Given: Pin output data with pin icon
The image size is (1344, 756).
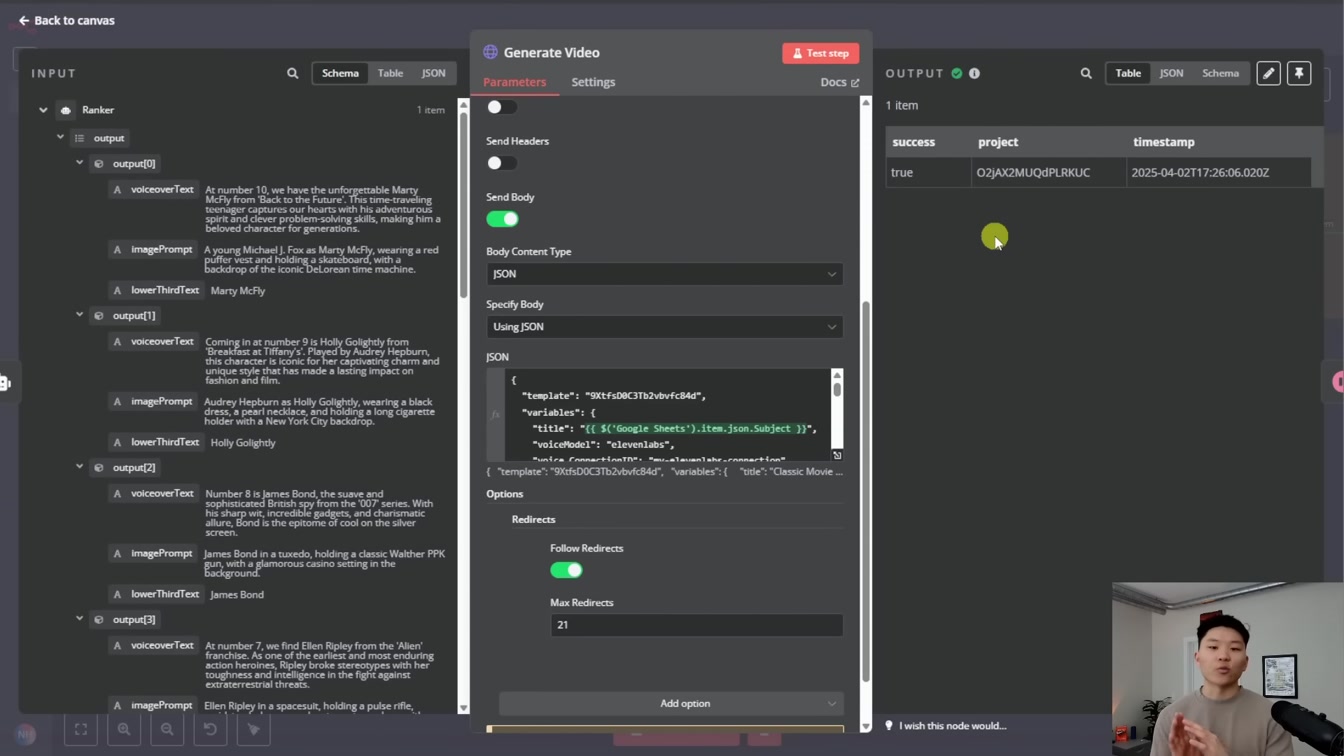Looking at the screenshot, I should pos(1299,73).
